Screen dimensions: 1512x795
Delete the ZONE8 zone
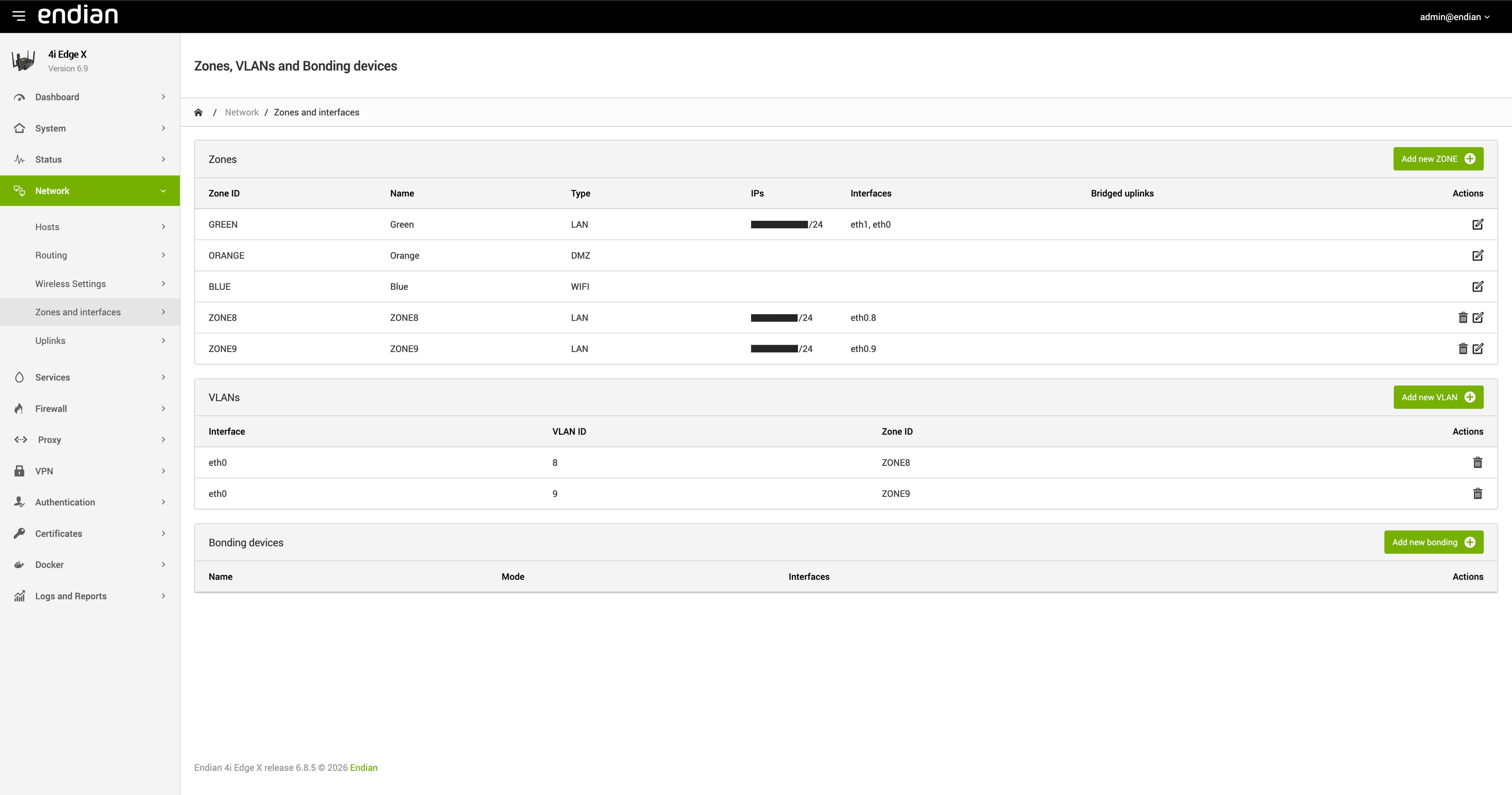[1463, 318]
